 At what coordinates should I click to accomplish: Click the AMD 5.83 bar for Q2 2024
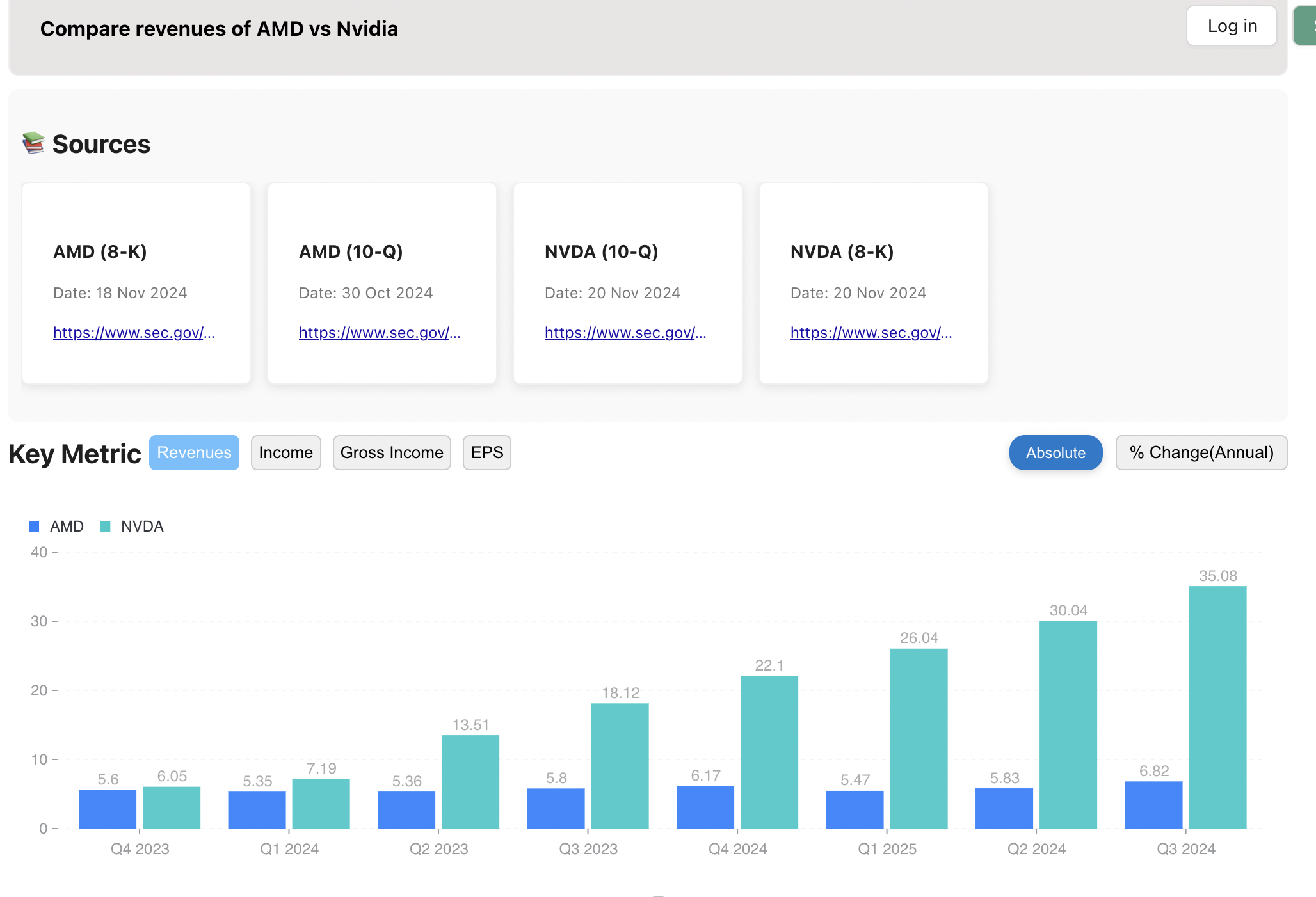(x=1004, y=809)
